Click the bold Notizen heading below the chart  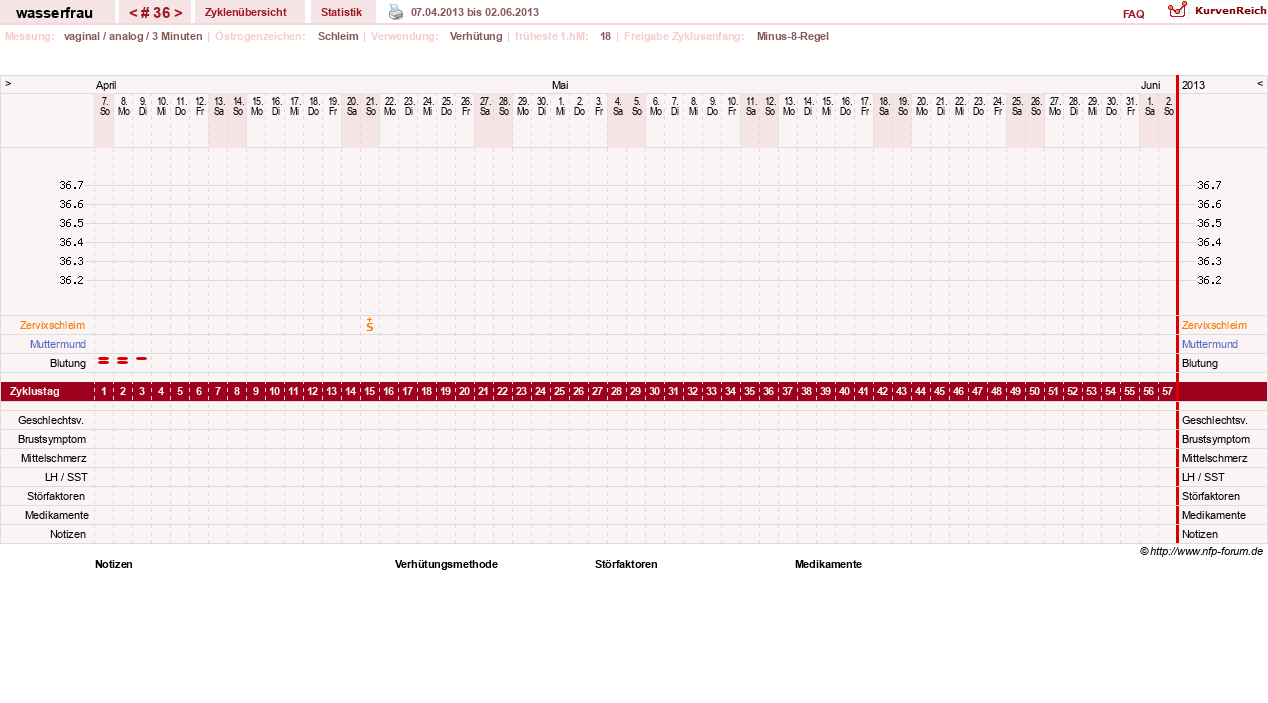pyautogui.click(x=114, y=564)
